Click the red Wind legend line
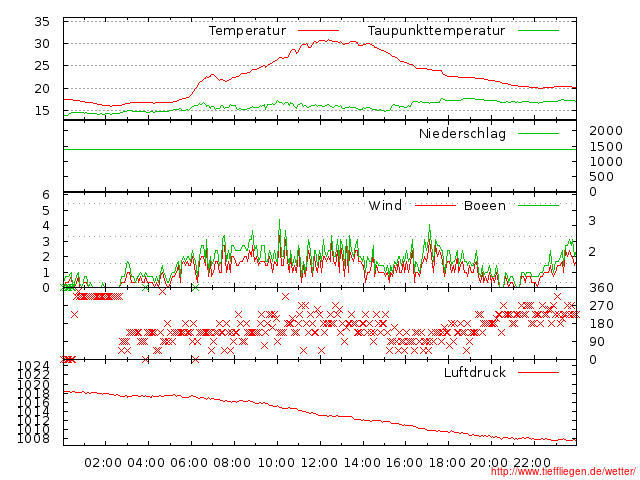This screenshot has height=480, width=640. click(436, 205)
